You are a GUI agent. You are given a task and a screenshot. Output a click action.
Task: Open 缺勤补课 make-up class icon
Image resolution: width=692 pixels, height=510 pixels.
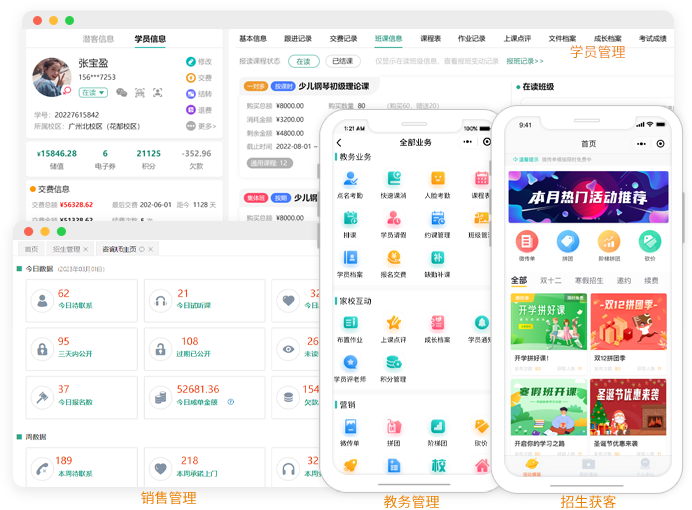point(437,258)
